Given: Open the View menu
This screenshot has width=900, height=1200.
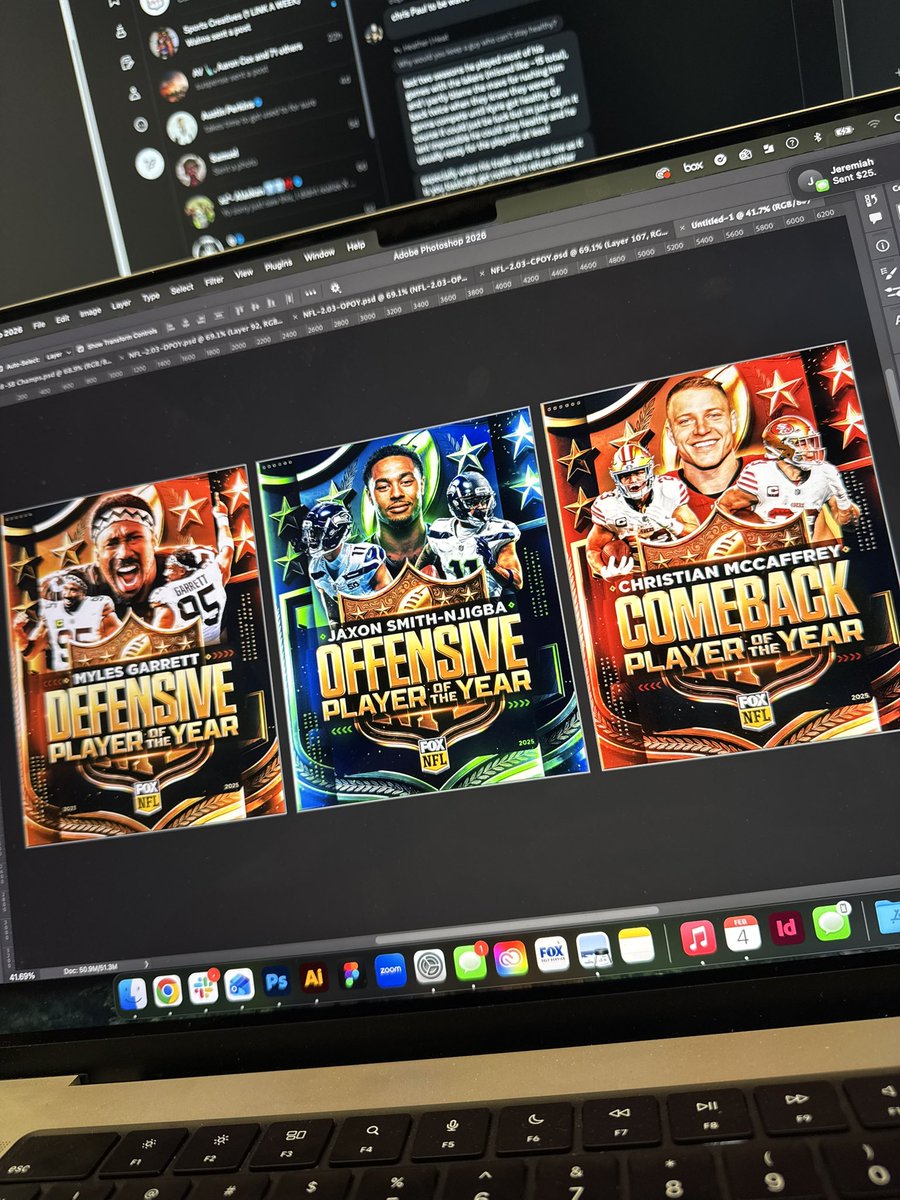Looking at the screenshot, I should click(243, 274).
